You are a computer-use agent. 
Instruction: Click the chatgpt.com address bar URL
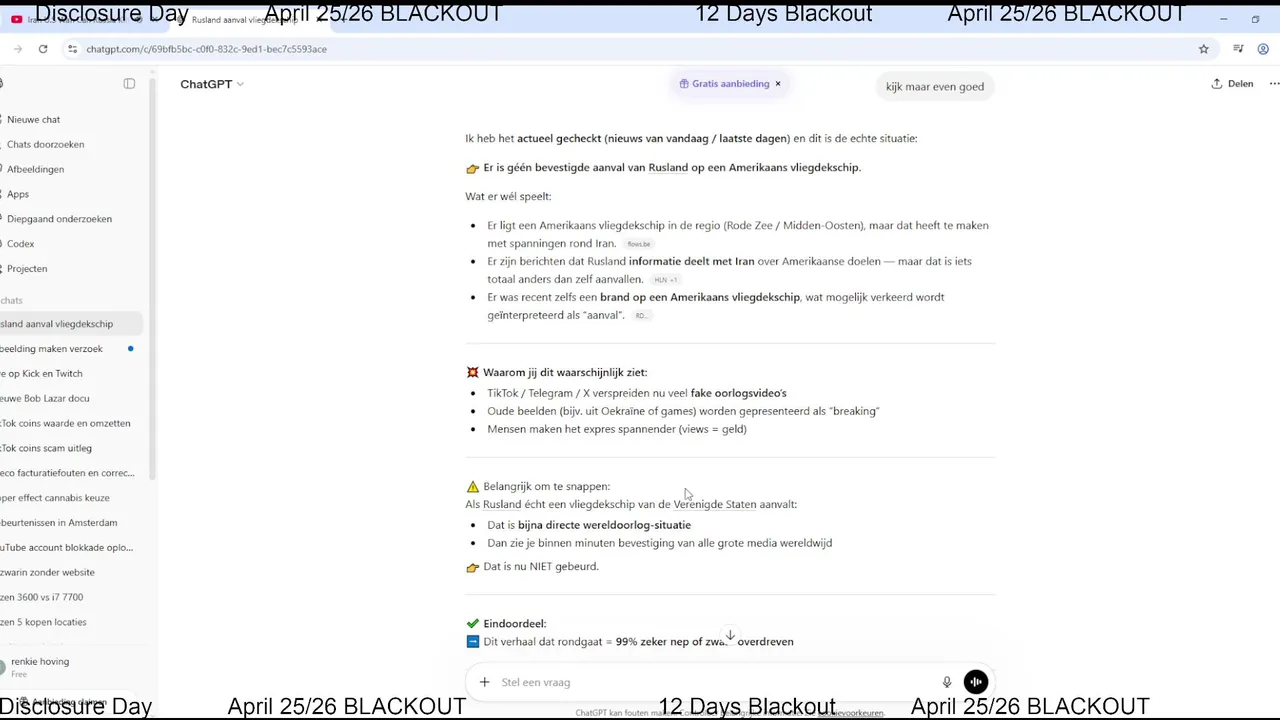[206, 49]
